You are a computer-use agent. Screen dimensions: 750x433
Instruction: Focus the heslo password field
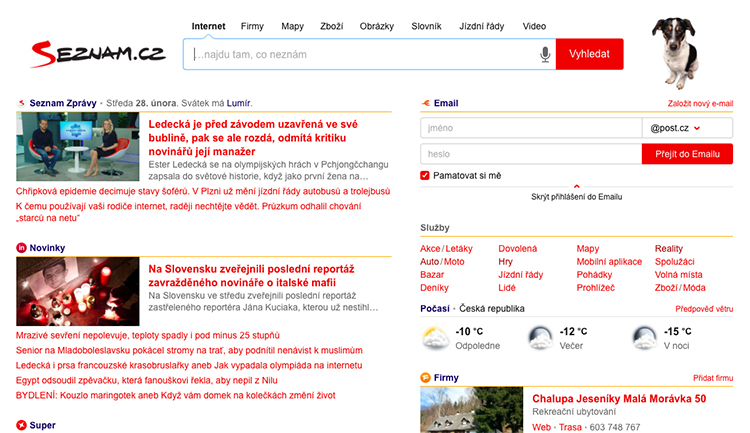pos(530,154)
